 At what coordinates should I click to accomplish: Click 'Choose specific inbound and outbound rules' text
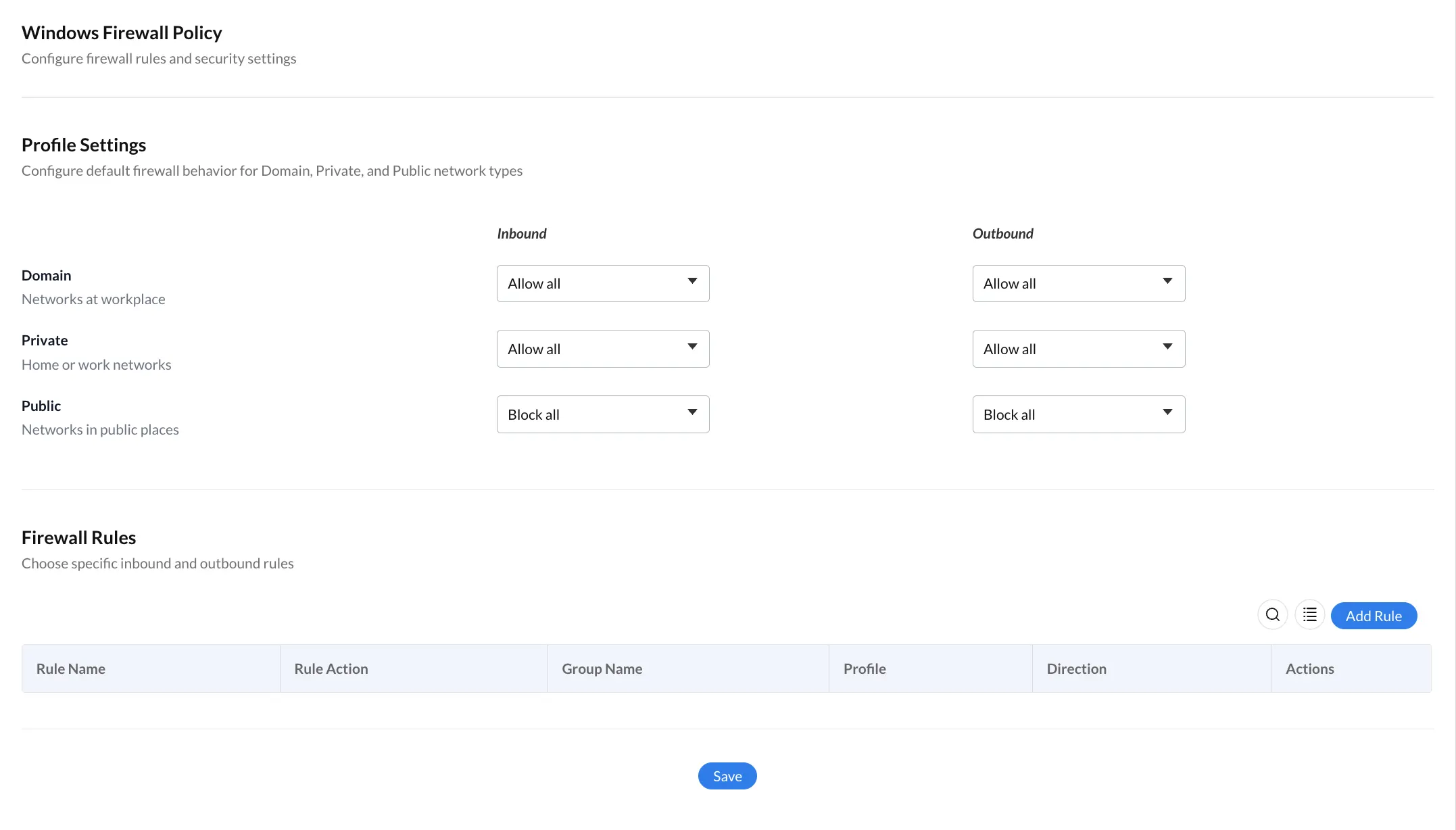point(157,563)
